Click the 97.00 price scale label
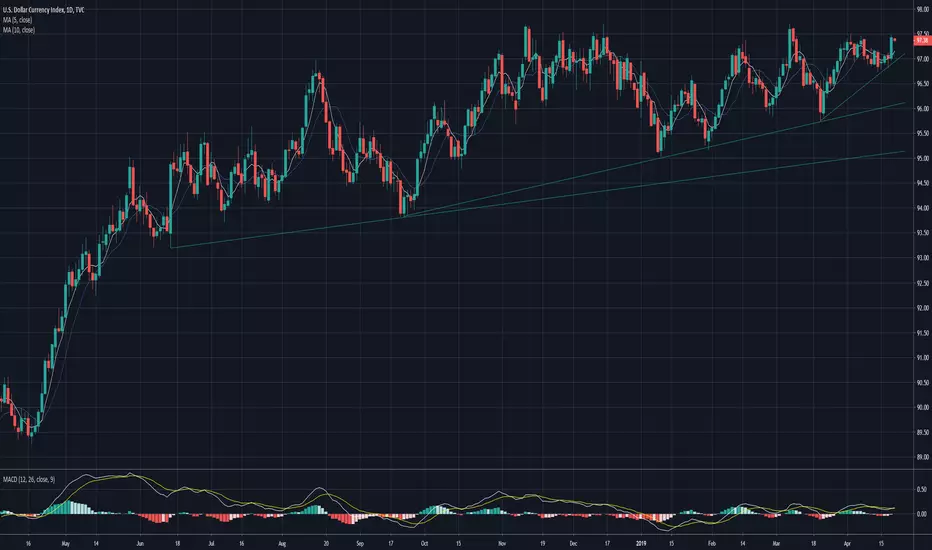 (x=923, y=59)
